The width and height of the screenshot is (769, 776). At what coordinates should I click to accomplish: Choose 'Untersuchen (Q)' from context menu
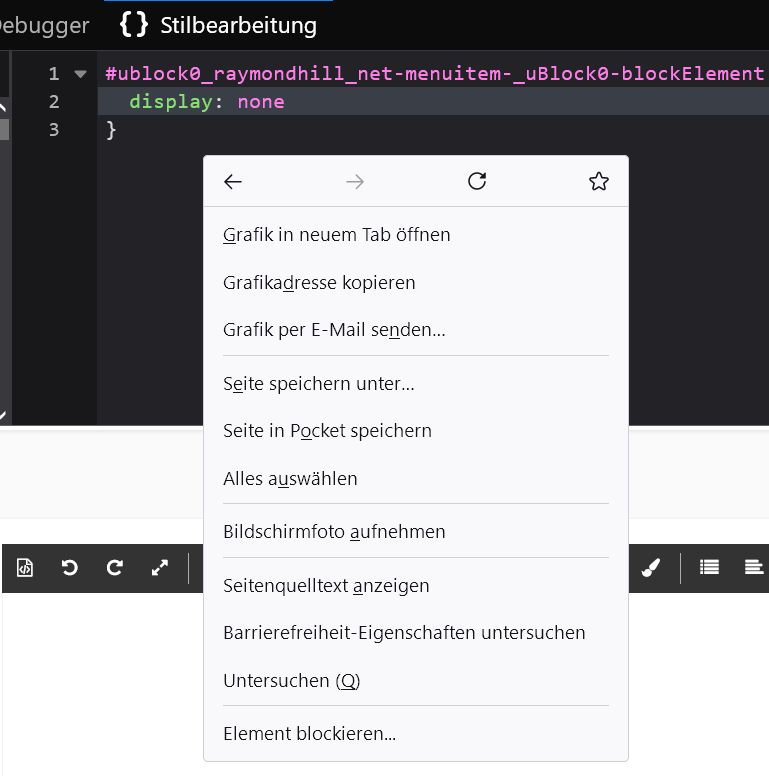(291, 681)
